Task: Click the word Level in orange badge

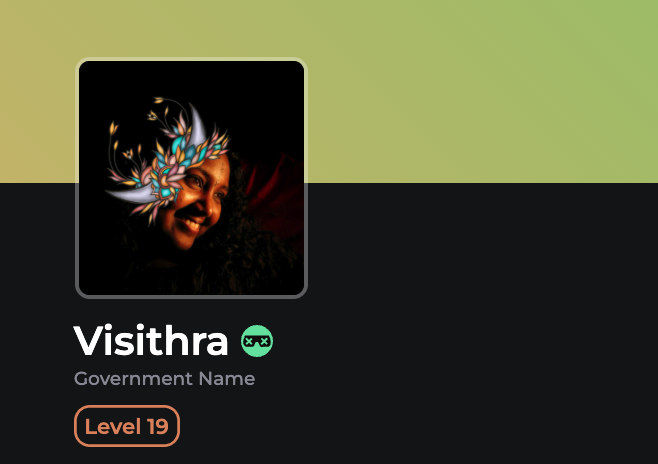Action: point(113,427)
